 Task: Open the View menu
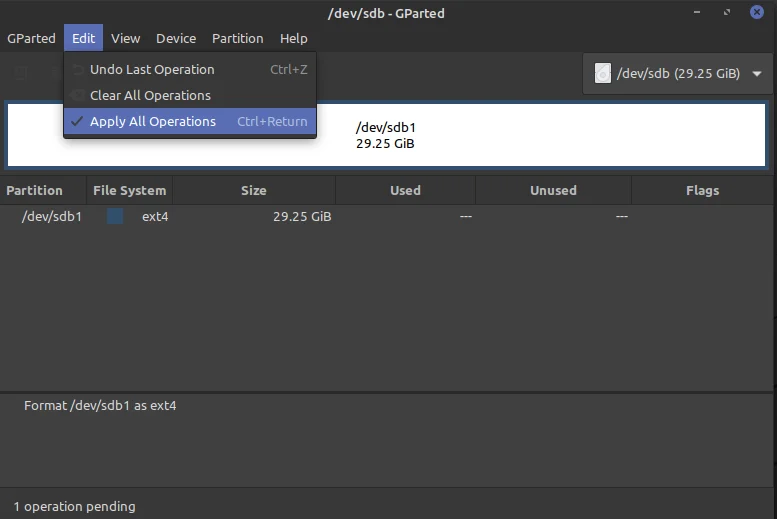(x=125, y=38)
